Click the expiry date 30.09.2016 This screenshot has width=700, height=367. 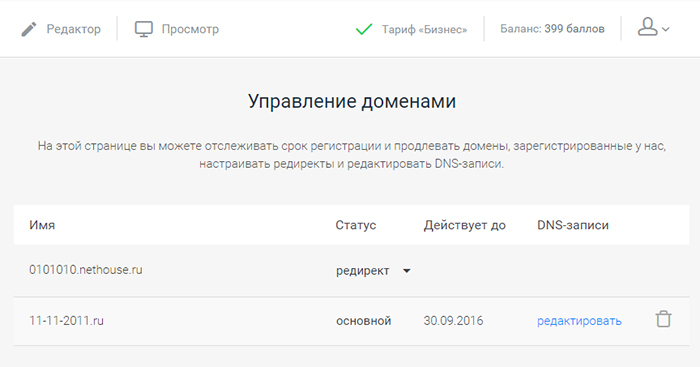click(453, 321)
